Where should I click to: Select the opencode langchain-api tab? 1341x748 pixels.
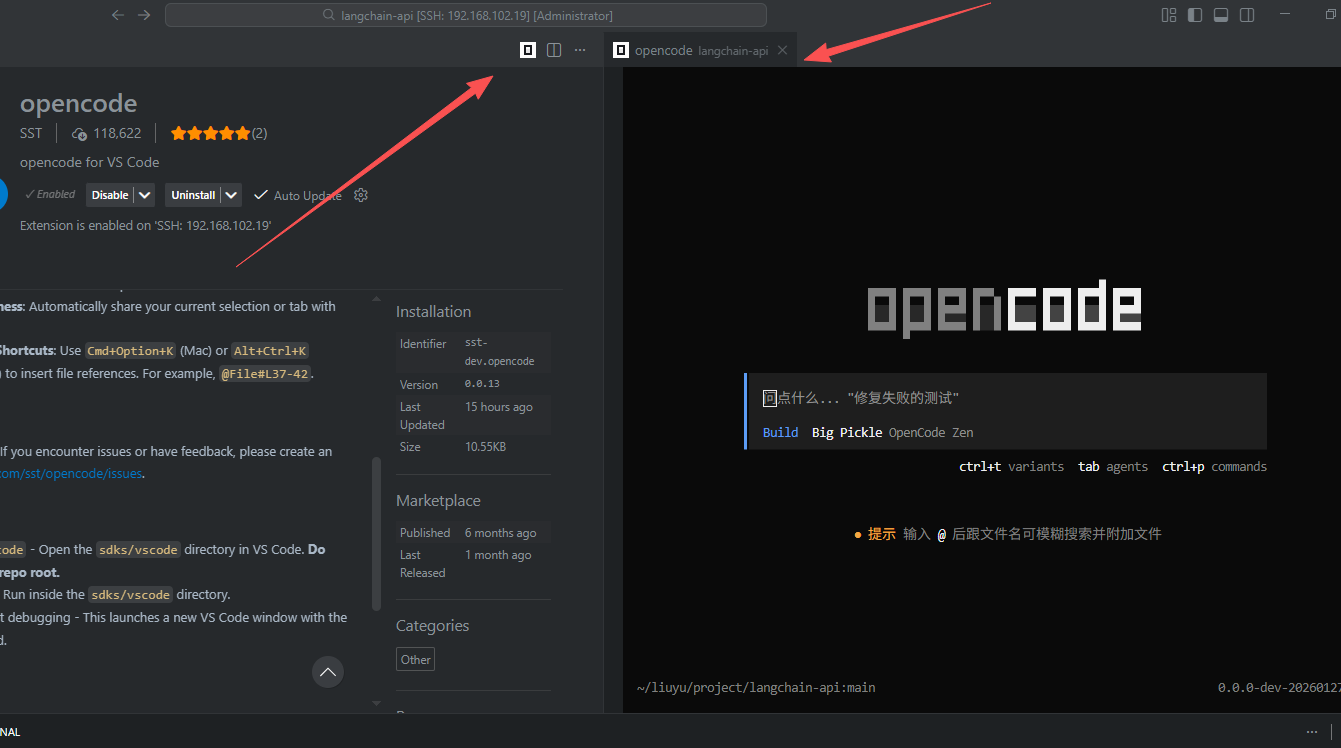point(700,50)
